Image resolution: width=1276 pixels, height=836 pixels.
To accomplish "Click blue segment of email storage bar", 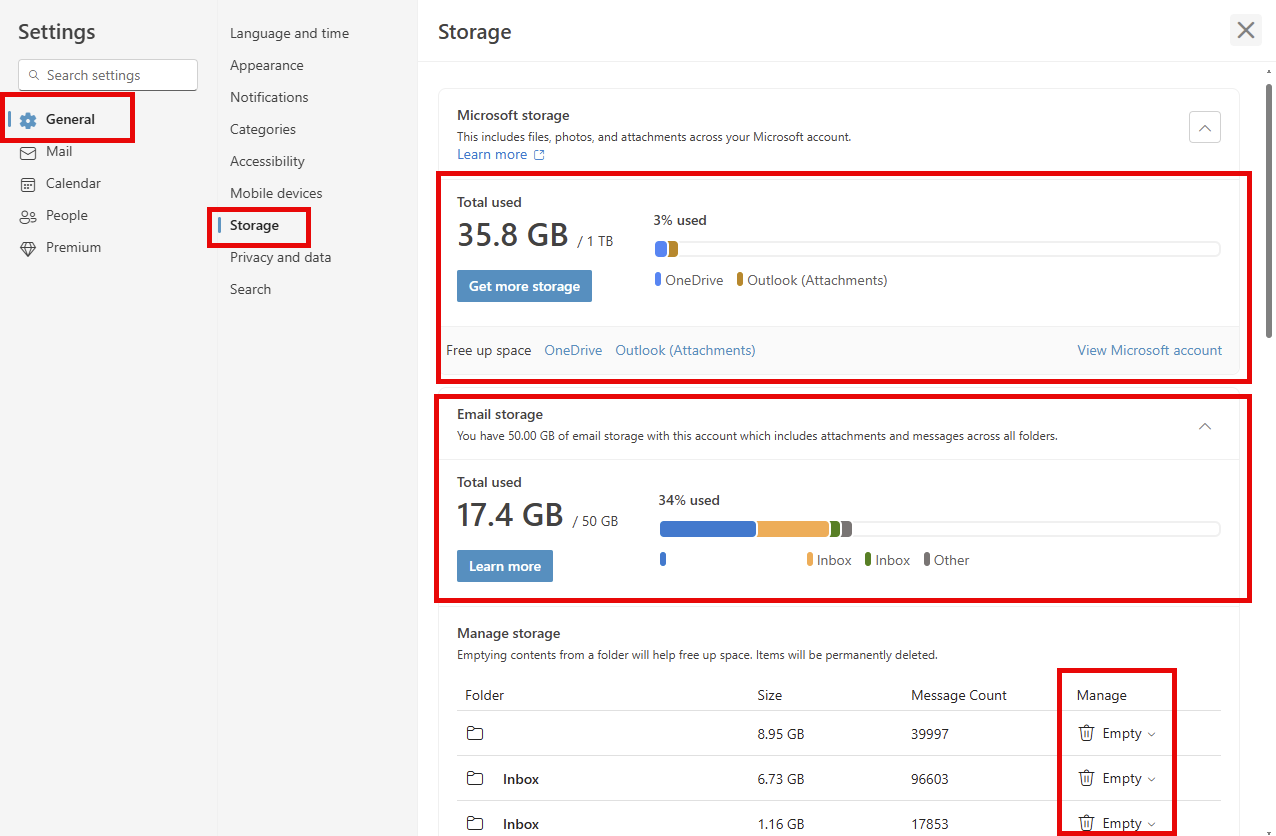I will (x=708, y=529).
